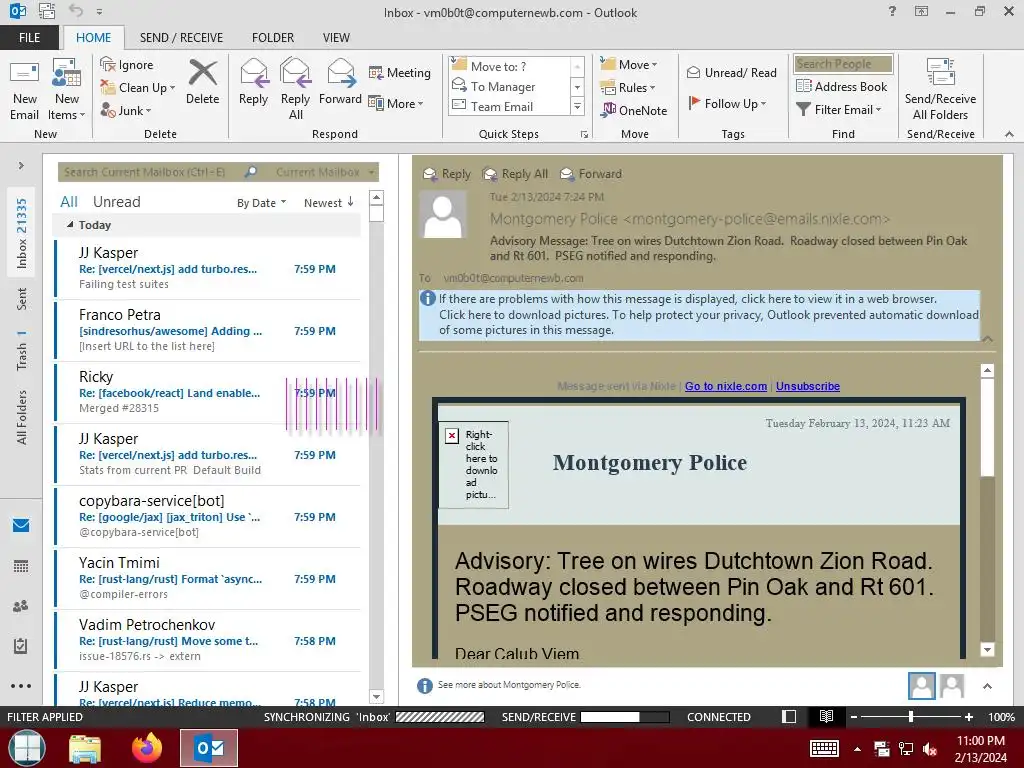Click Send/Receive All Folders
The width and height of the screenshot is (1024, 768).
(940, 90)
